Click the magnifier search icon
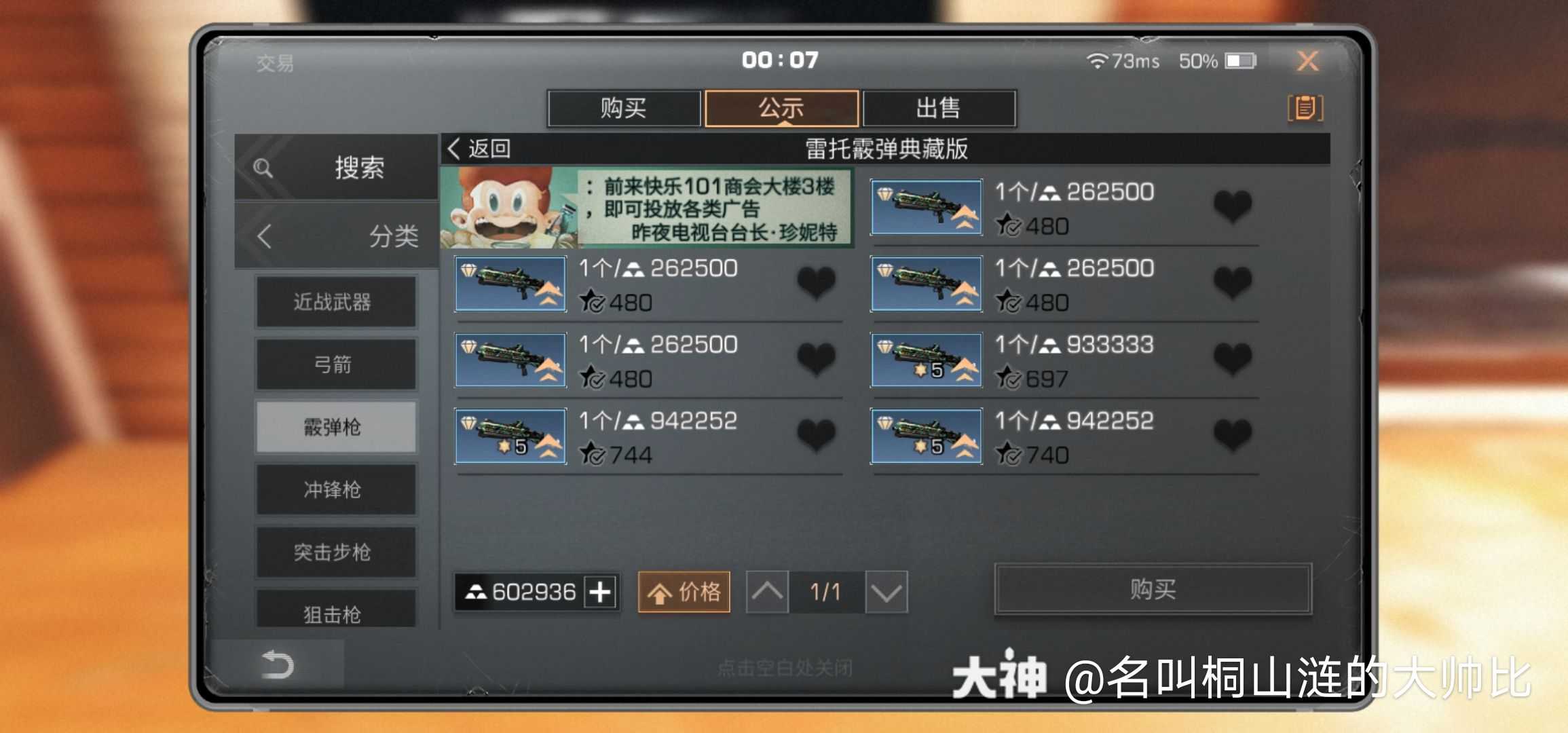Viewport: 1568px width, 733px height. click(x=263, y=168)
